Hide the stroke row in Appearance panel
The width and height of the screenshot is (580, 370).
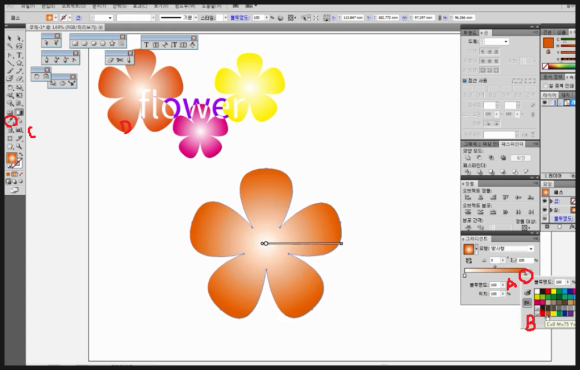tap(544, 201)
